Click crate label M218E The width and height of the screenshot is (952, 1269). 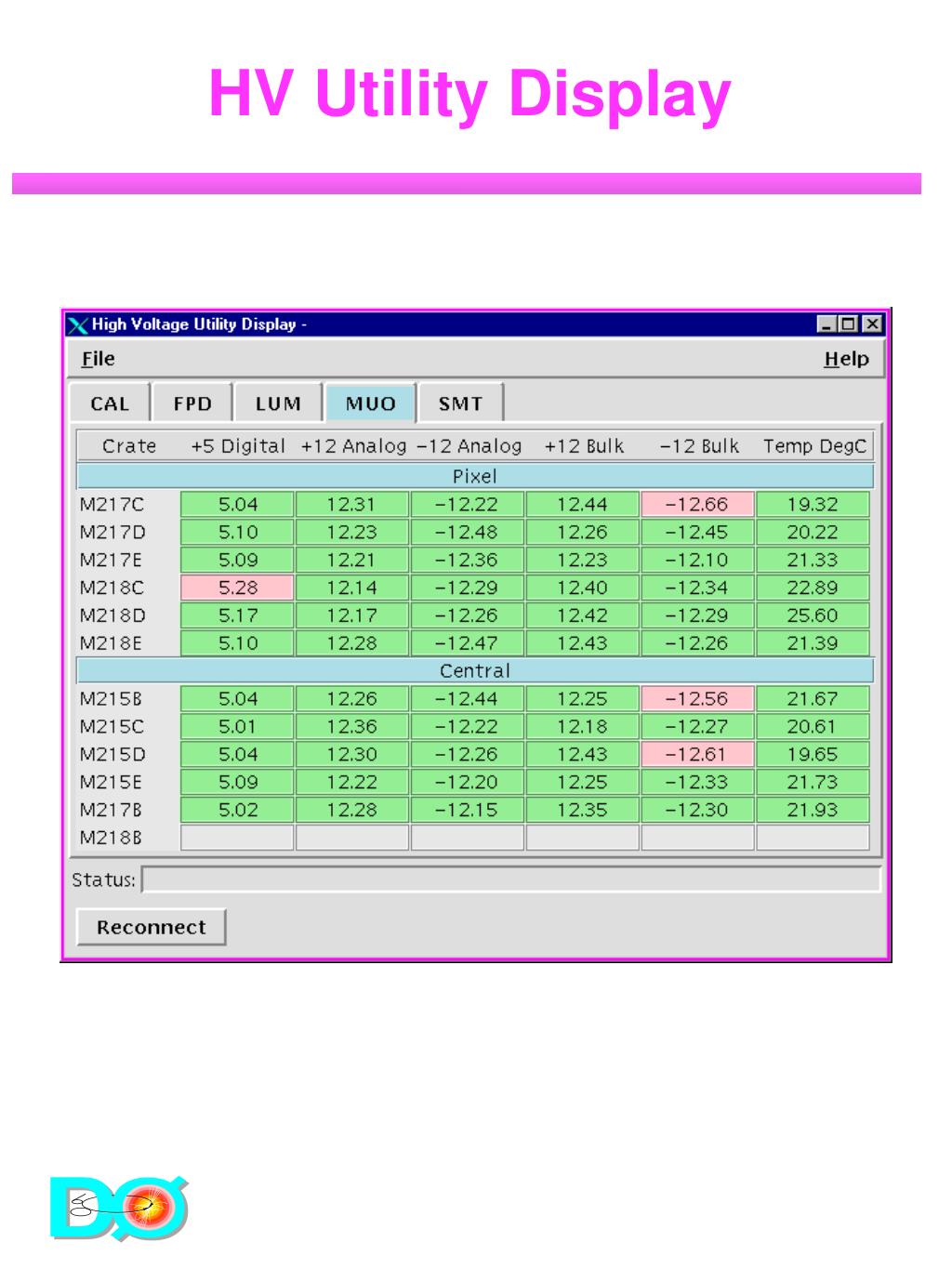click(112, 643)
